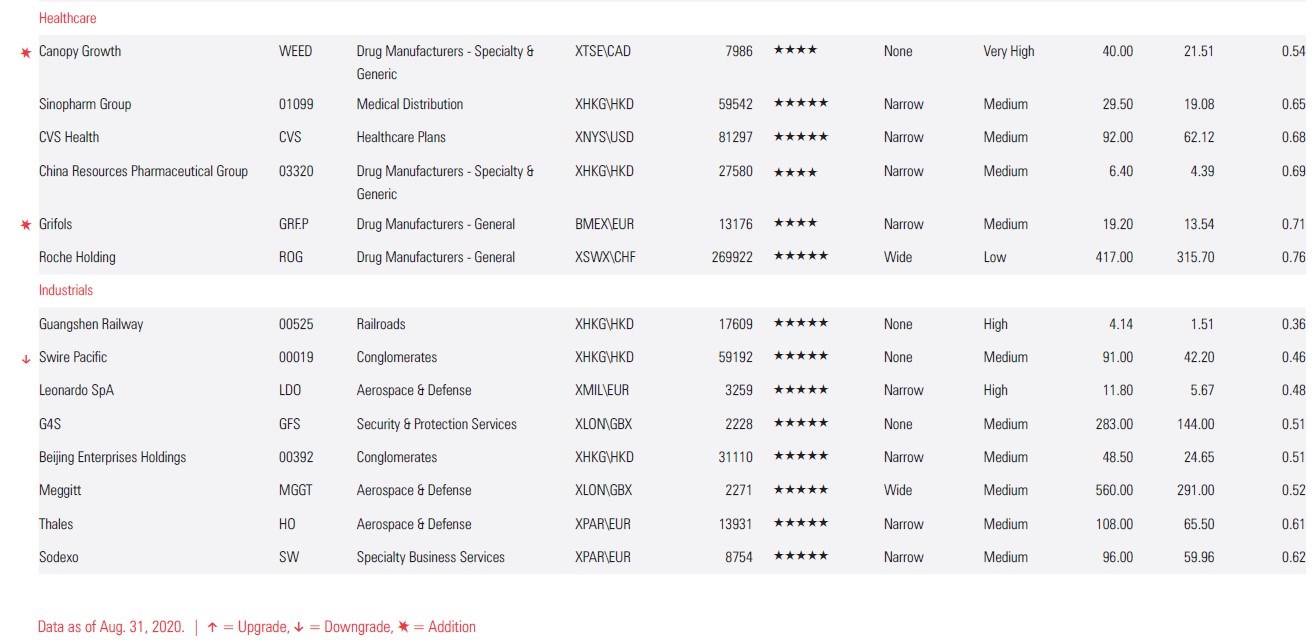
Task: Click the Very High uncertainty for Canopy Growth
Action: (x=1008, y=51)
